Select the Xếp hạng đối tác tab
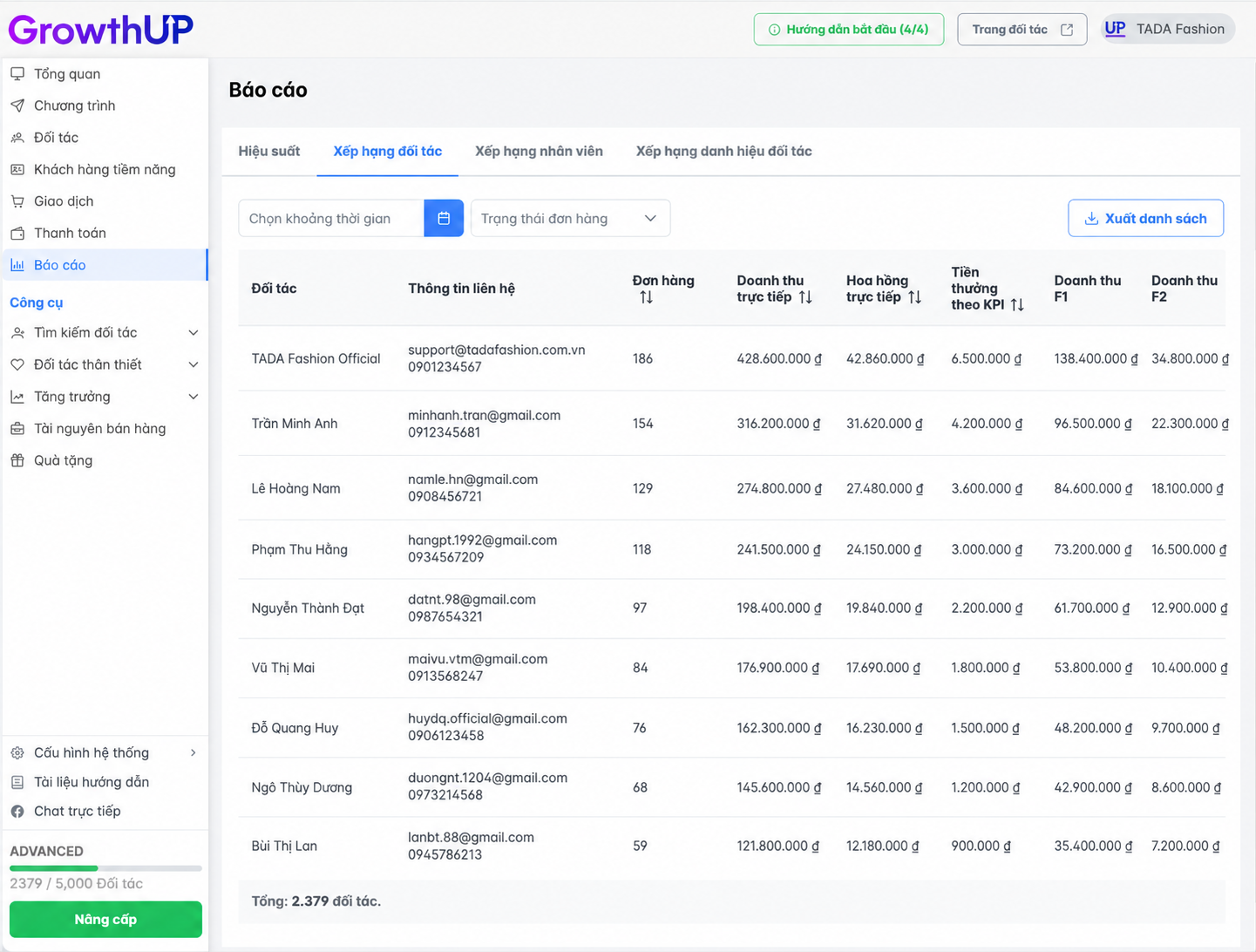 coord(388,151)
